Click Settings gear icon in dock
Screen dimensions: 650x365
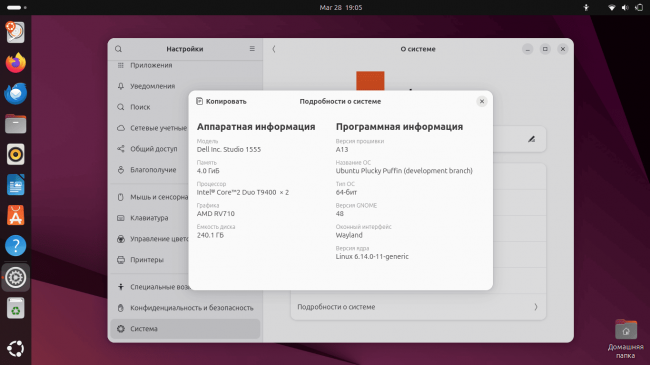(15, 277)
